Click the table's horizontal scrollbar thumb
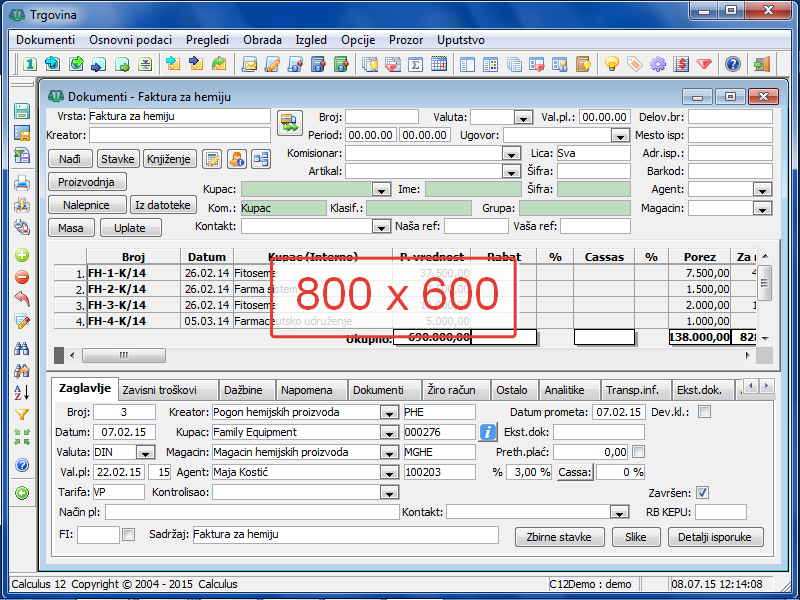 tap(122, 355)
